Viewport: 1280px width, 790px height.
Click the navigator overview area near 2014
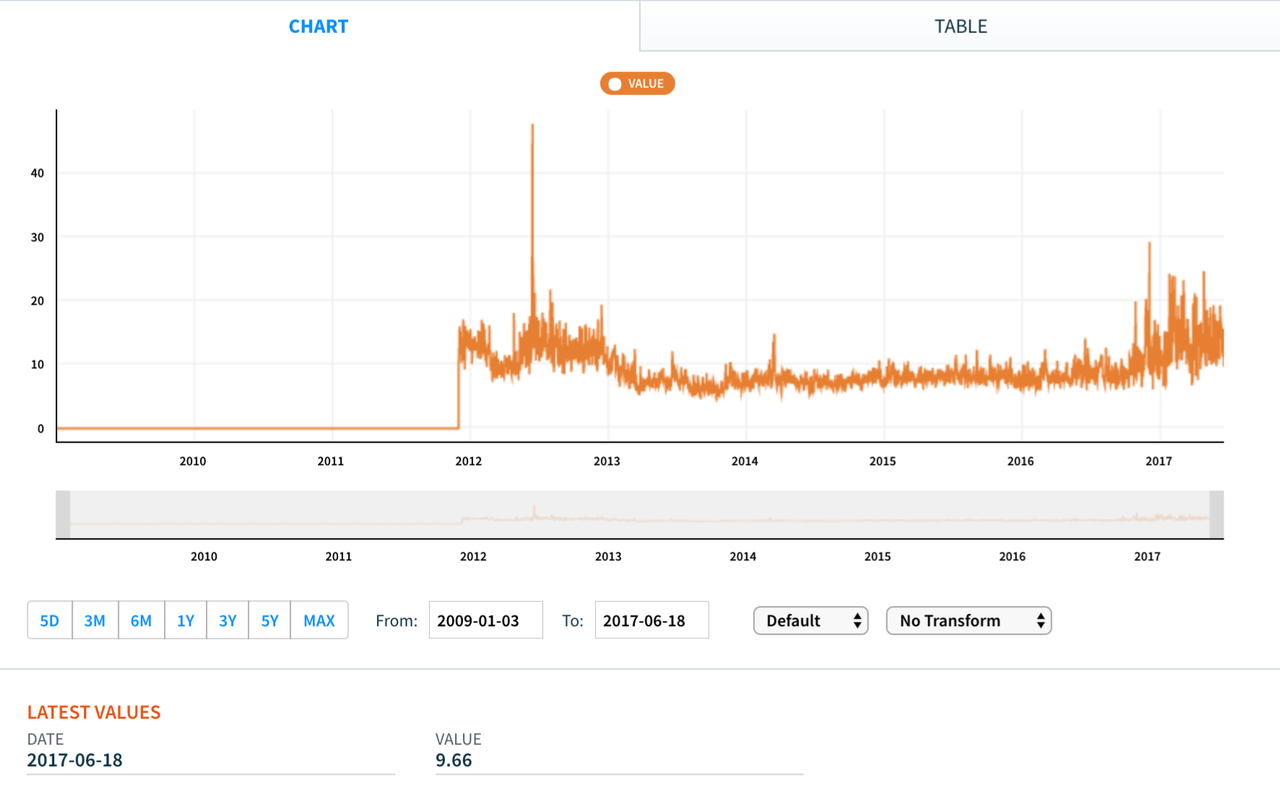[743, 515]
